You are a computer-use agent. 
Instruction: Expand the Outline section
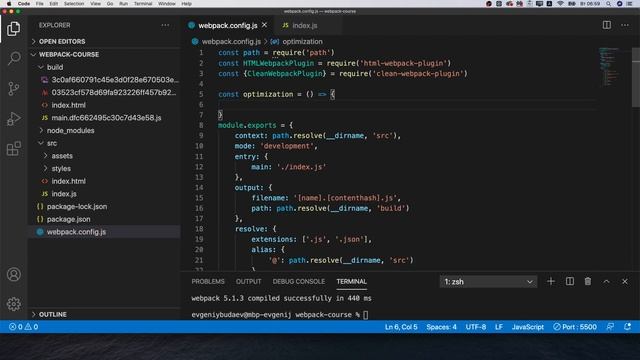pos(105,314)
